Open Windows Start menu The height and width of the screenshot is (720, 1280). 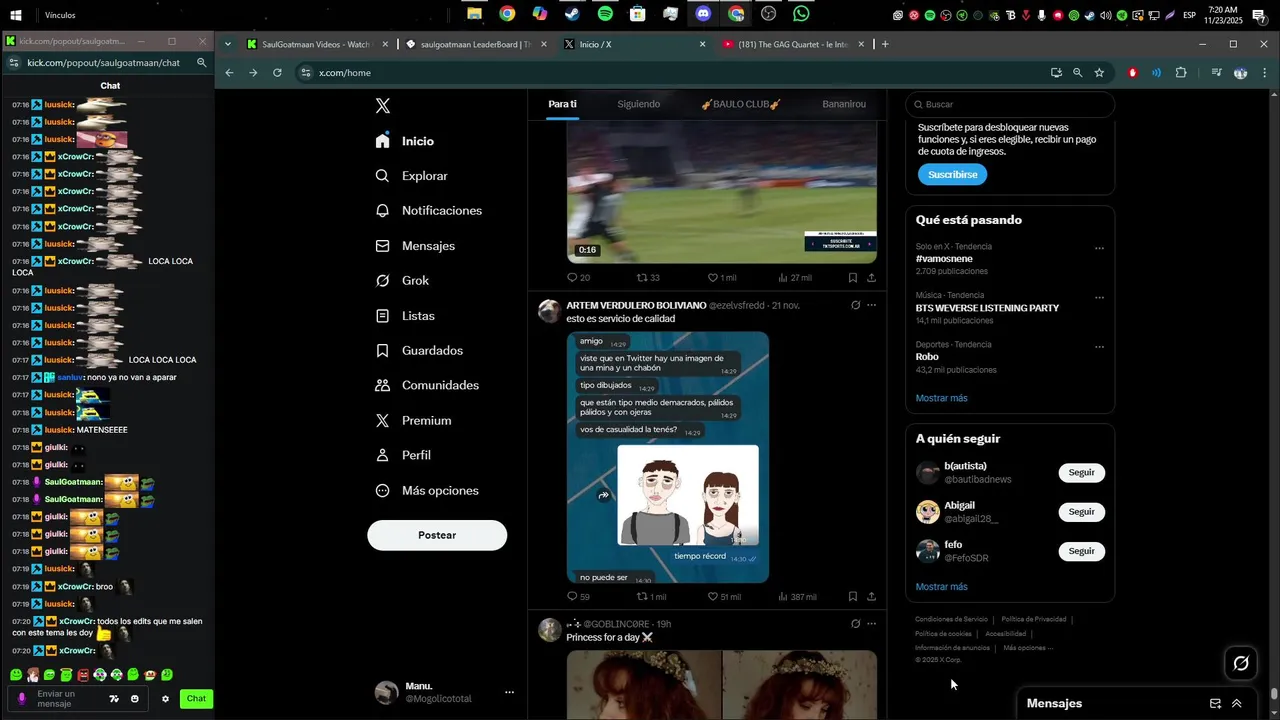(16, 15)
